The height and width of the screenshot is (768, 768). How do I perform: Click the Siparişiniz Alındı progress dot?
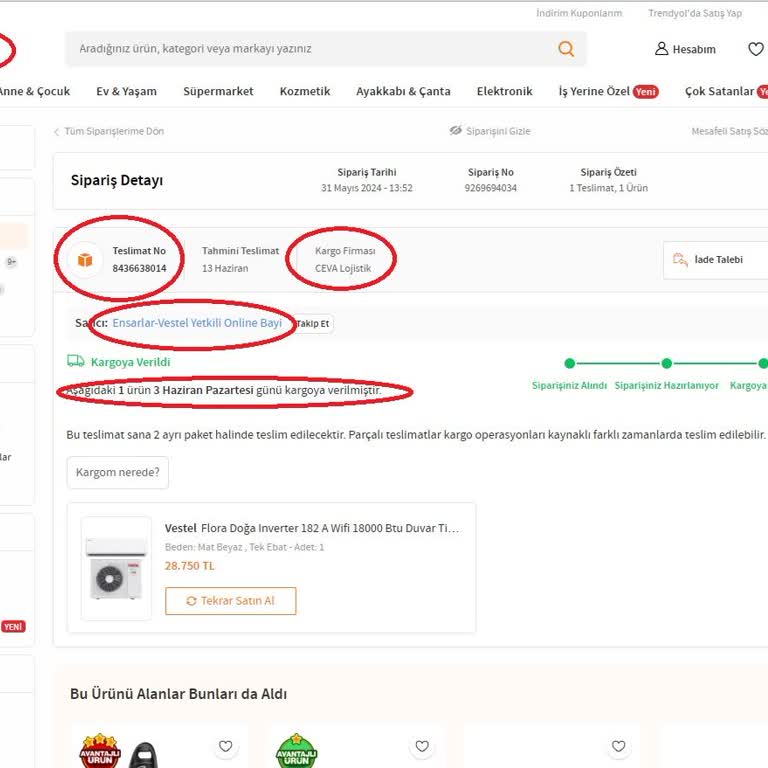click(x=569, y=363)
